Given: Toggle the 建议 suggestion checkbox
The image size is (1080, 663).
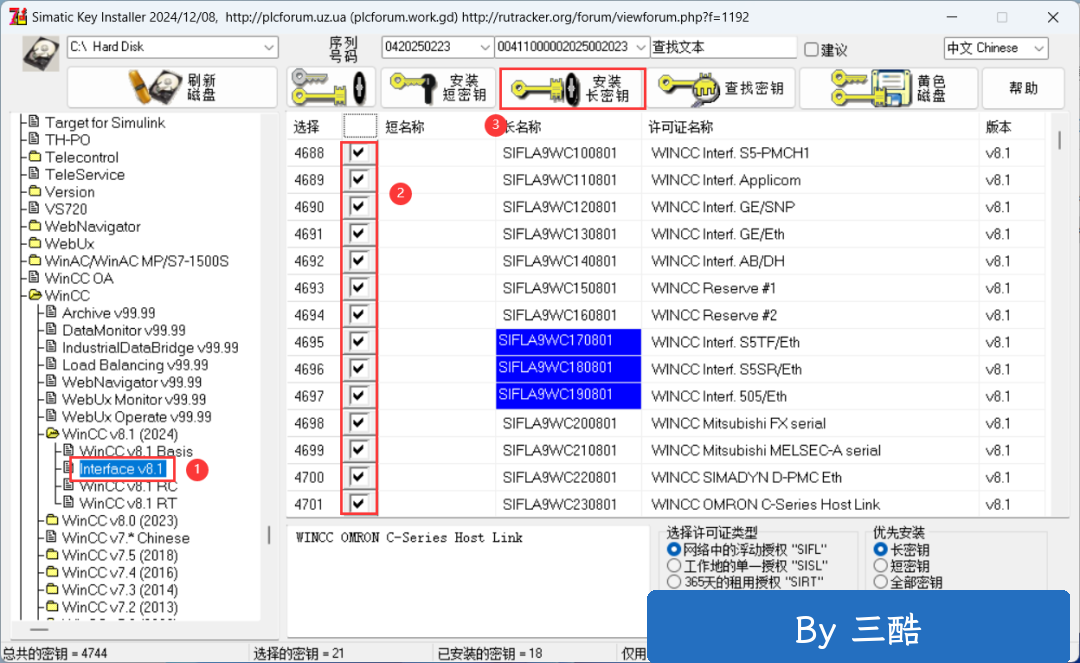Looking at the screenshot, I should coord(811,50).
